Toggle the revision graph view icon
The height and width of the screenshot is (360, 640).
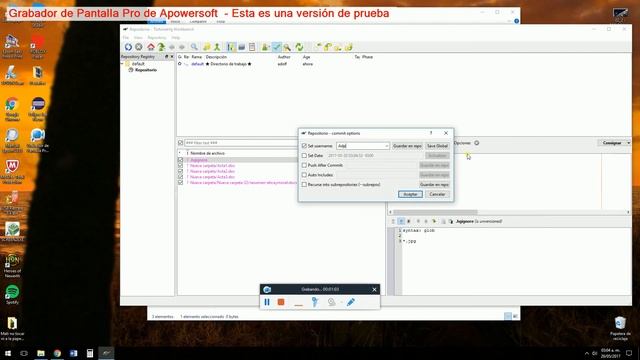point(231,47)
